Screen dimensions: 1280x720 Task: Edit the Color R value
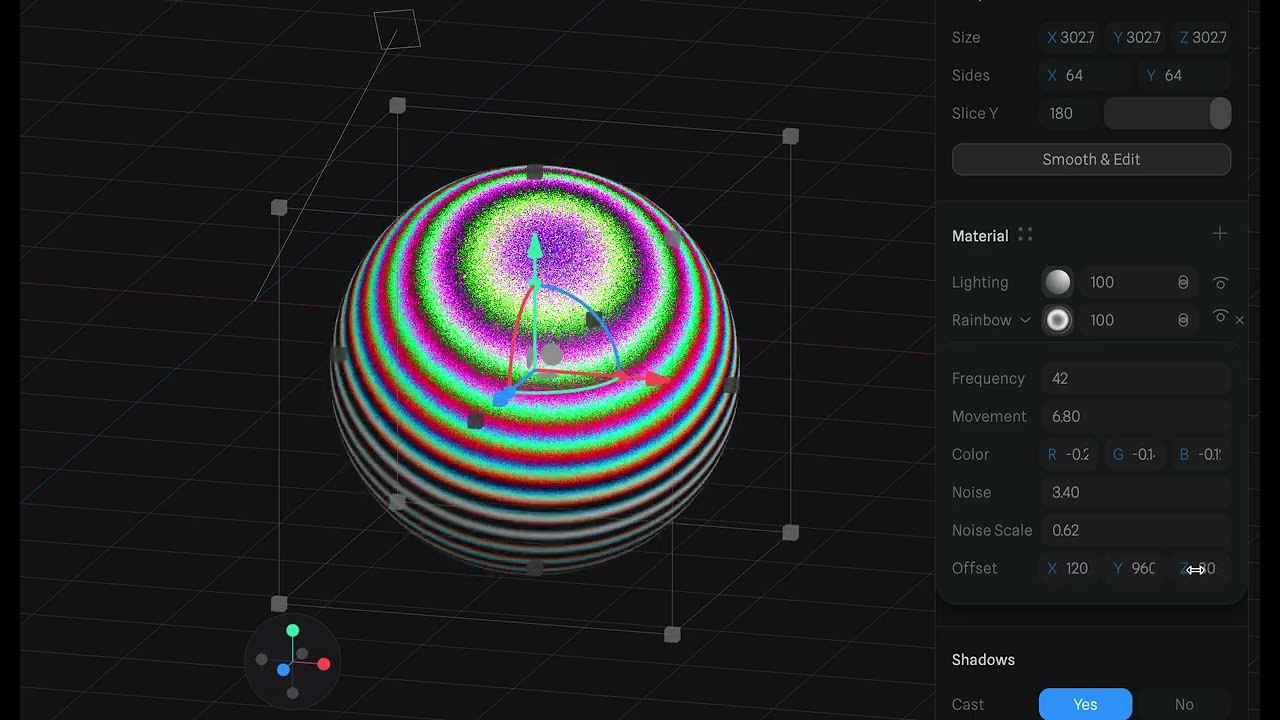pyautogui.click(x=1070, y=454)
